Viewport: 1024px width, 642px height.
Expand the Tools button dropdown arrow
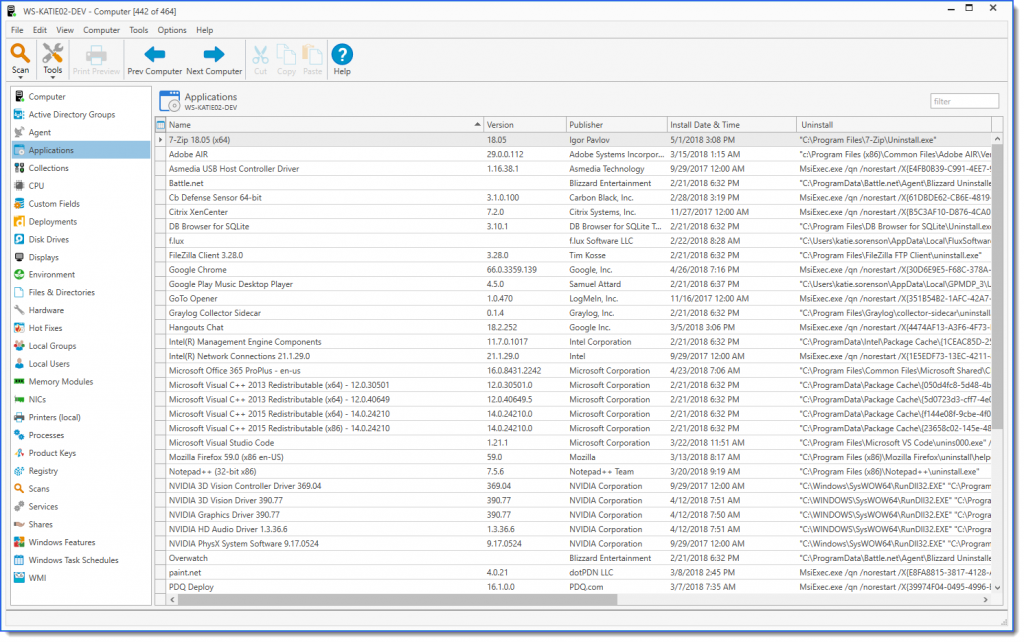[52, 78]
